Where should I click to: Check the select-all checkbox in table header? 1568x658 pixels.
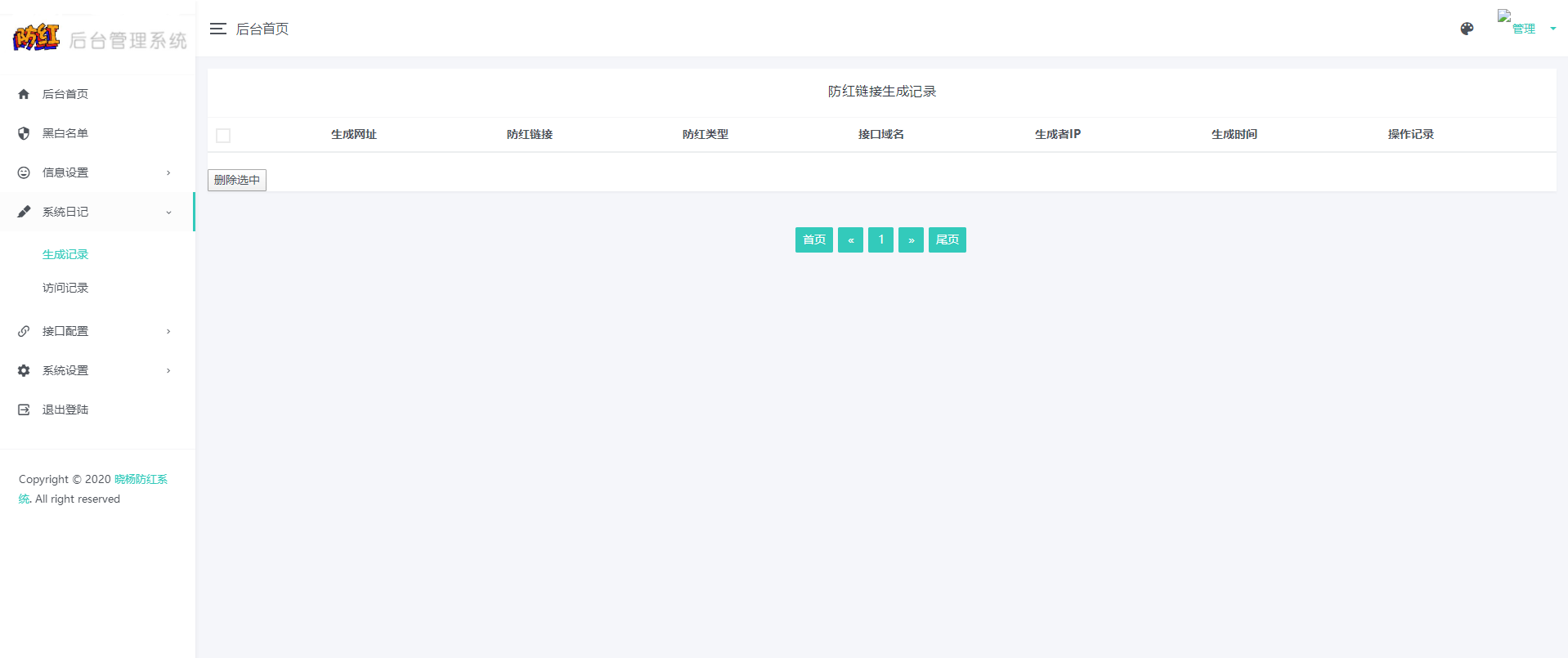coord(223,136)
